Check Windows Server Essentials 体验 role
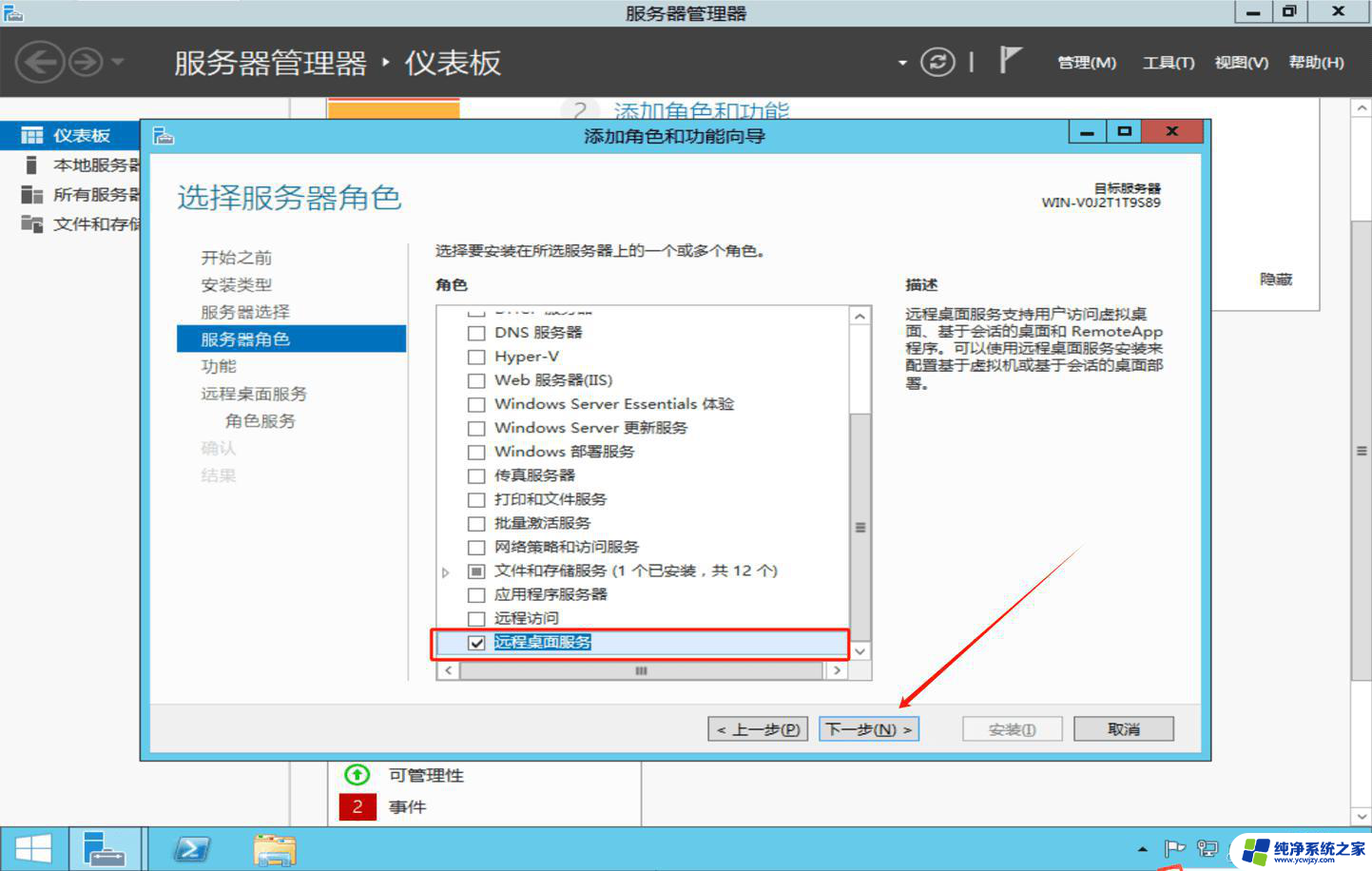 (476, 404)
